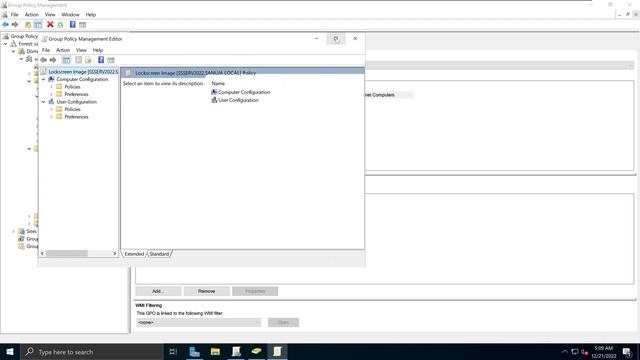Open the WMI filter dropdown showing none
Image resolution: width=640 pixels, height=360 pixels.
point(198,322)
